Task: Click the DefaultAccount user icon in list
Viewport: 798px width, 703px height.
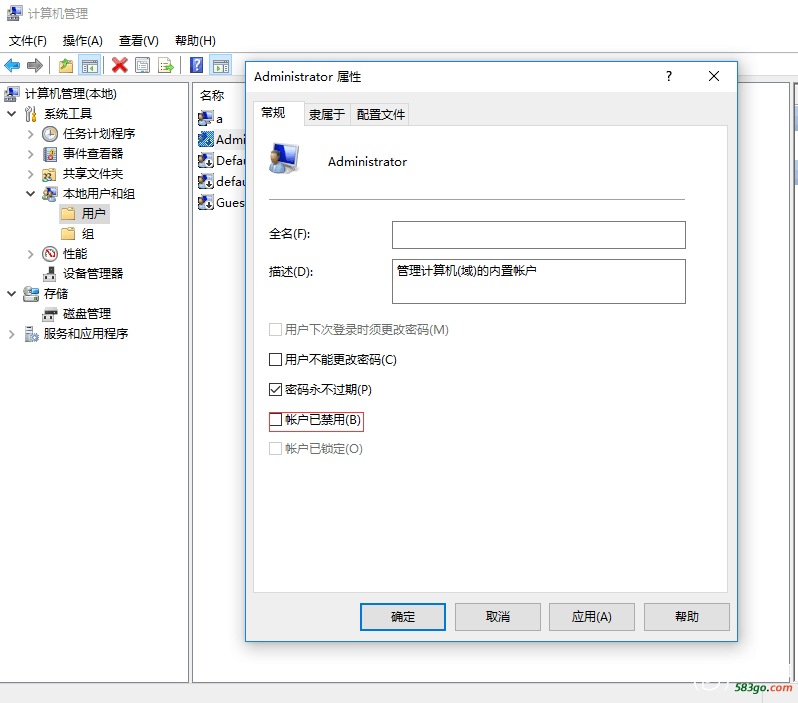Action: tap(206, 161)
